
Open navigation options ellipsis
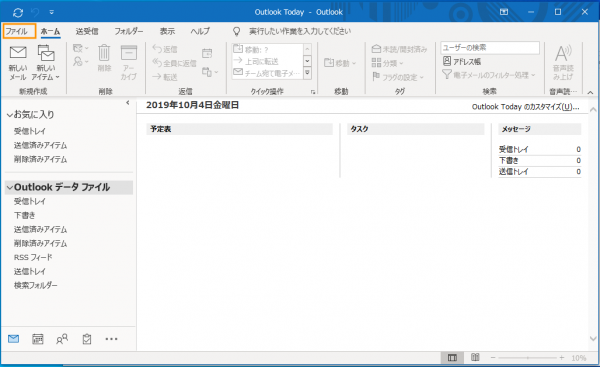[111, 339]
